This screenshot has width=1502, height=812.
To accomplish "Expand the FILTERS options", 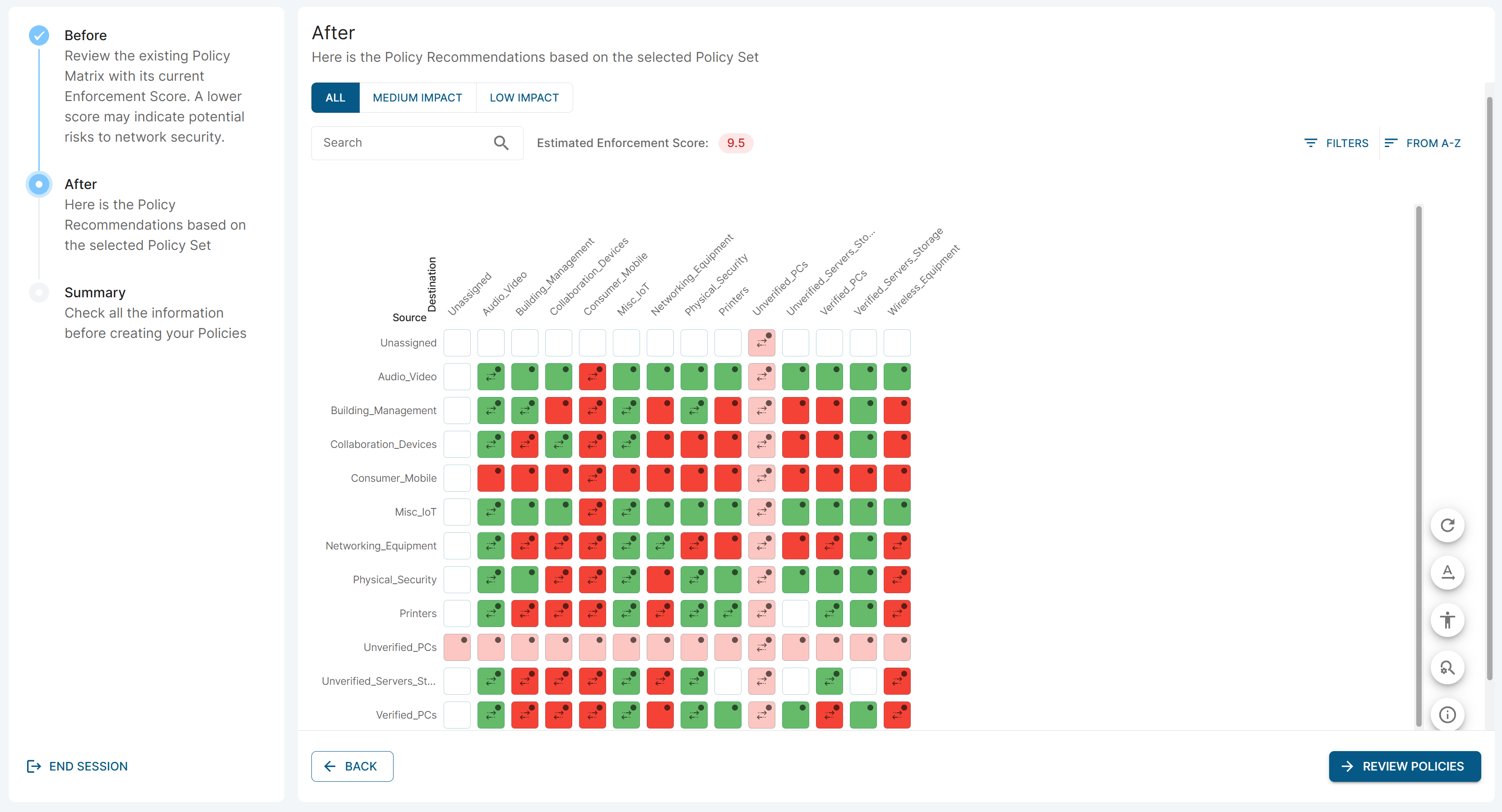I will pyautogui.click(x=1346, y=143).
